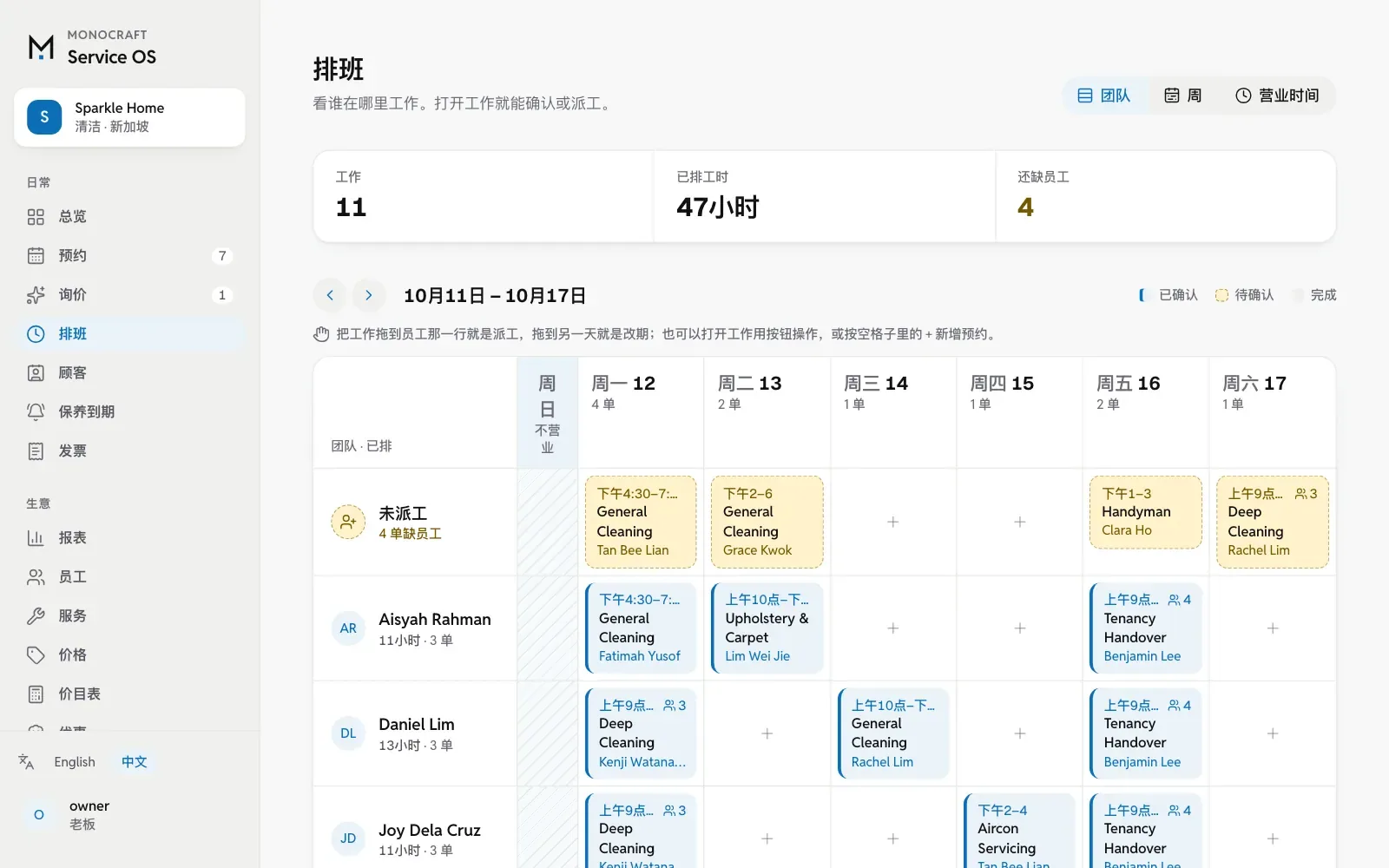1389x868 pixels.
Task: Click the 价格 tag icon
Action: [x=36, y=655]
